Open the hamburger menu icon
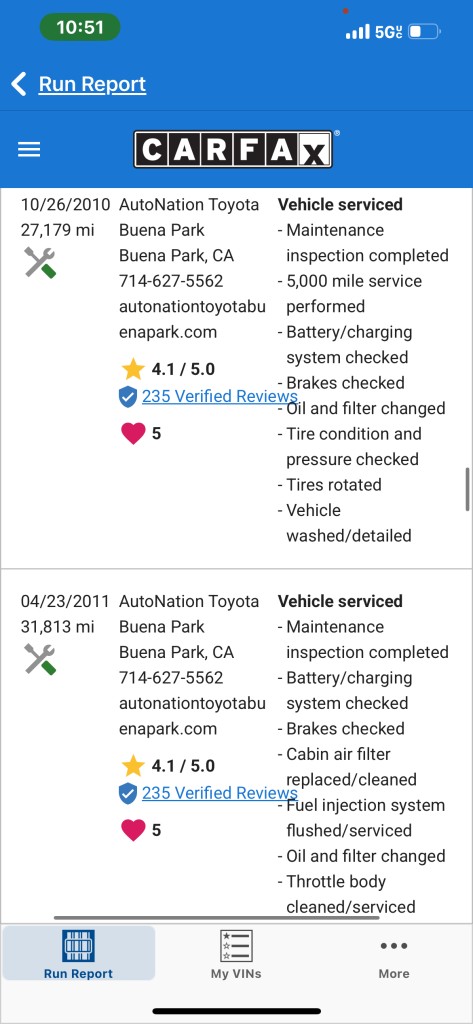Viewport: 473px width, 1024px height. tap(29, 150)
